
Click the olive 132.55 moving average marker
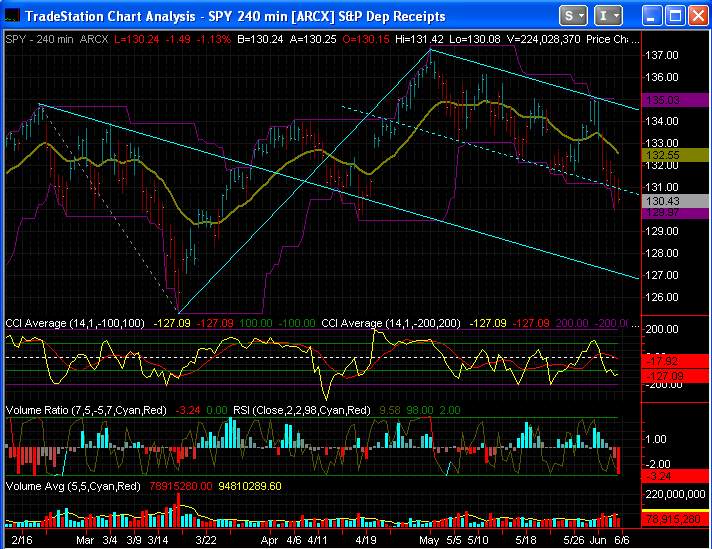(x=675, y=155)
